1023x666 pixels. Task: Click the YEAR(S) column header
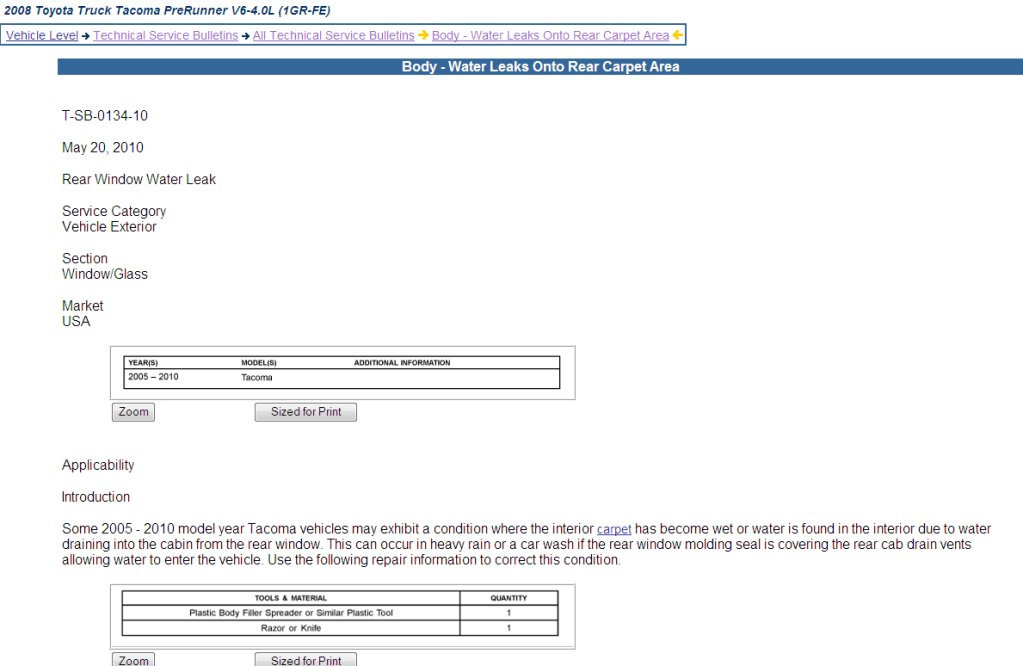click(143, 363)
